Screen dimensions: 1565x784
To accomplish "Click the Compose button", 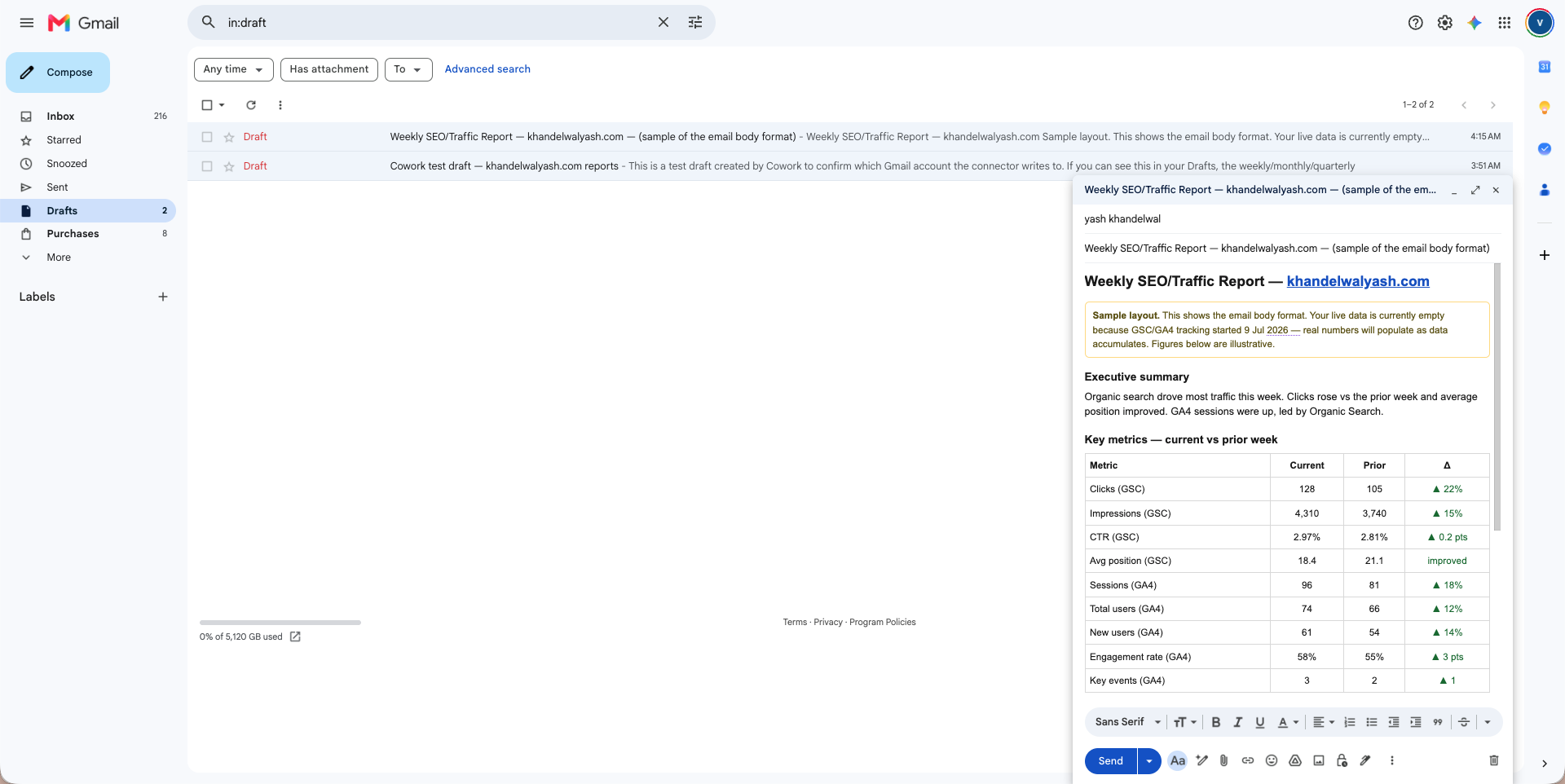I will pos(58,73).
